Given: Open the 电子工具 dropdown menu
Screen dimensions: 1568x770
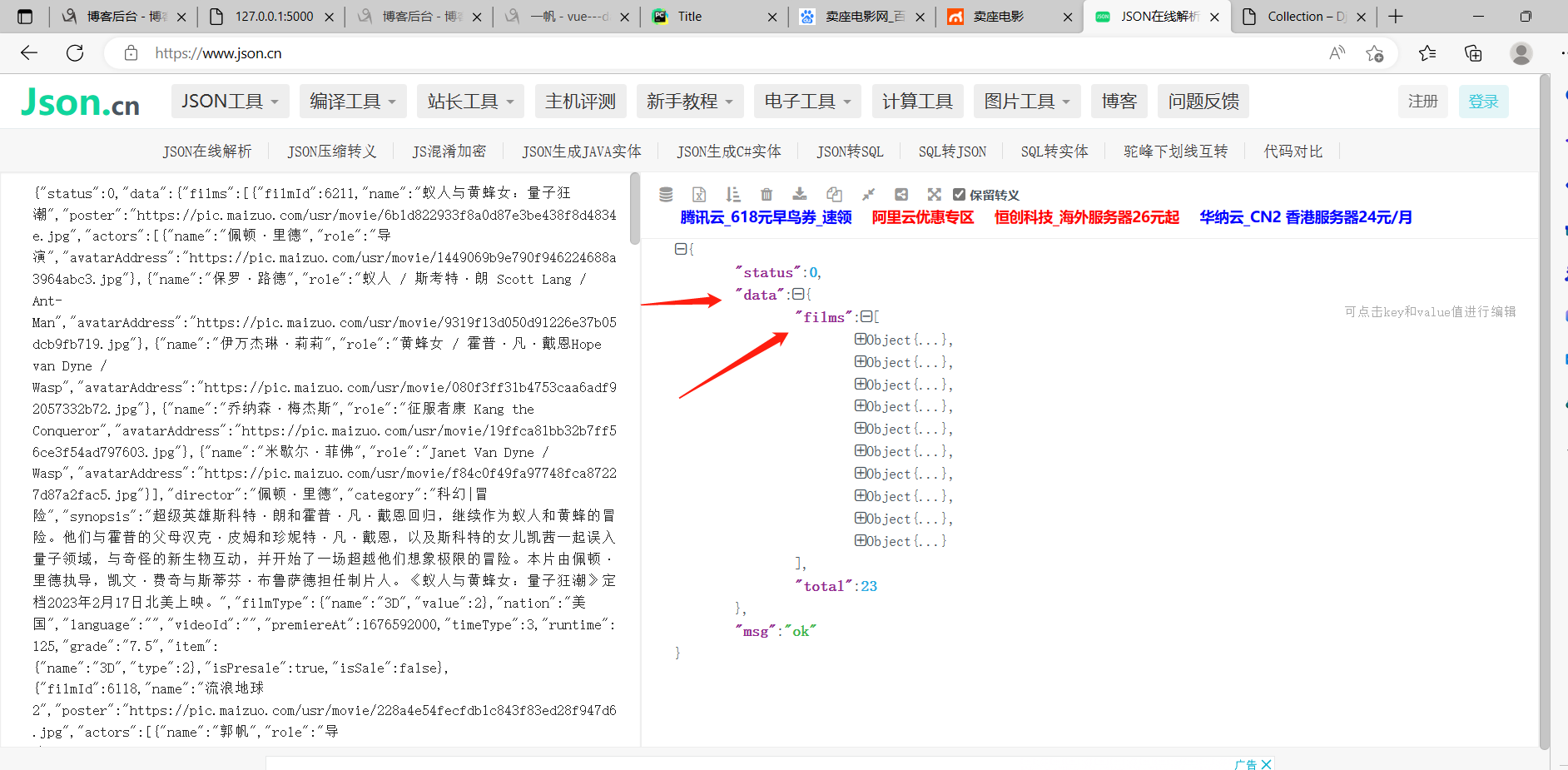Looking at the screenshot, I should pos(808,102).
